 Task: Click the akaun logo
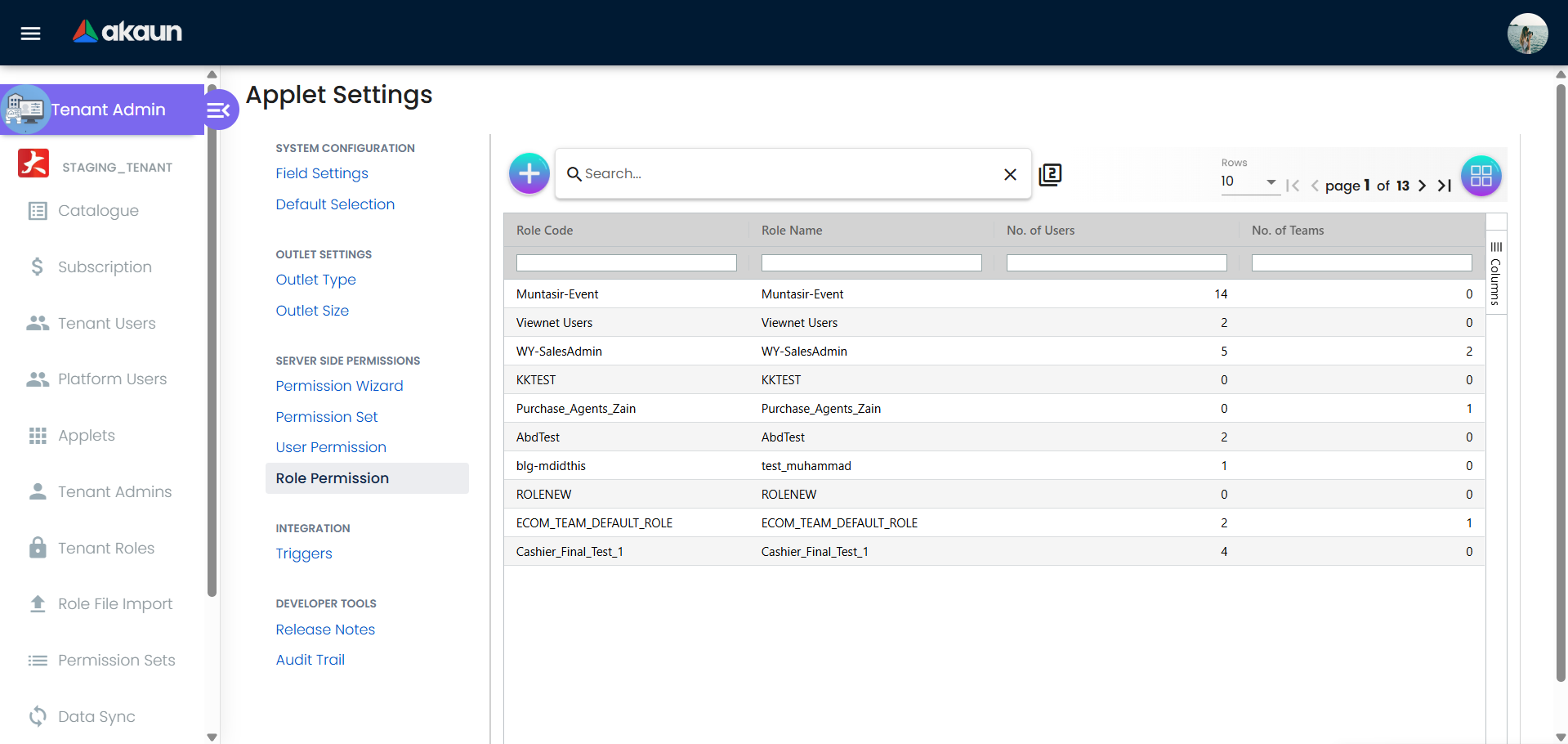click(127, 32)
